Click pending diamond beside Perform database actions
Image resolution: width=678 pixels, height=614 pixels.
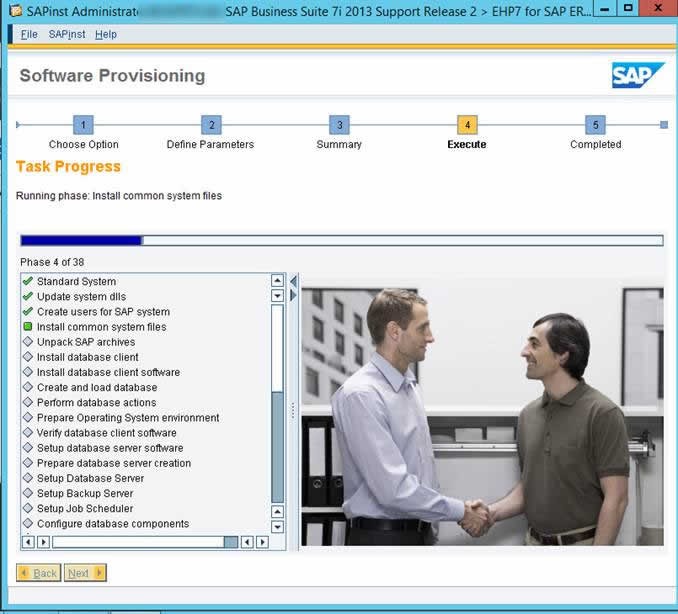coord(28,402)
